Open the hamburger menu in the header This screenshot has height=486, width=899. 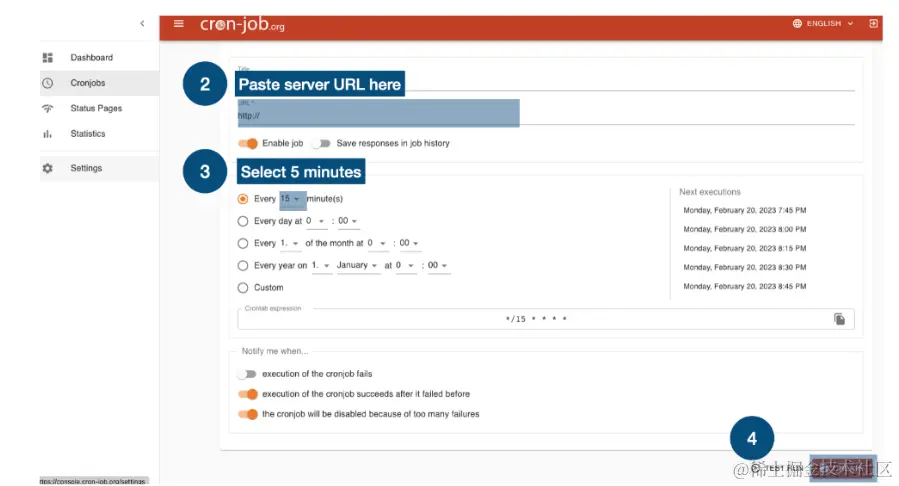[179, 23]
